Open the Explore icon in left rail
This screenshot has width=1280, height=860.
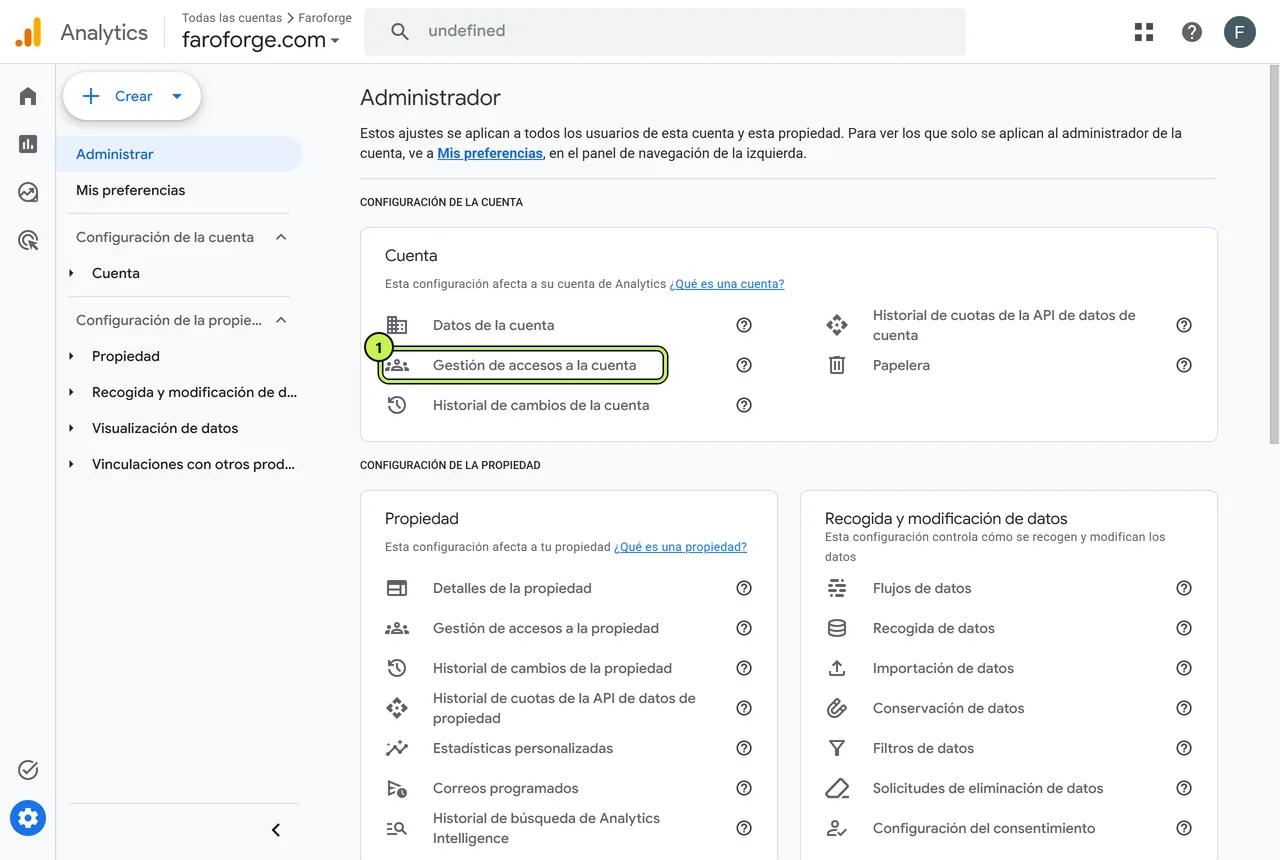(28, 192)
